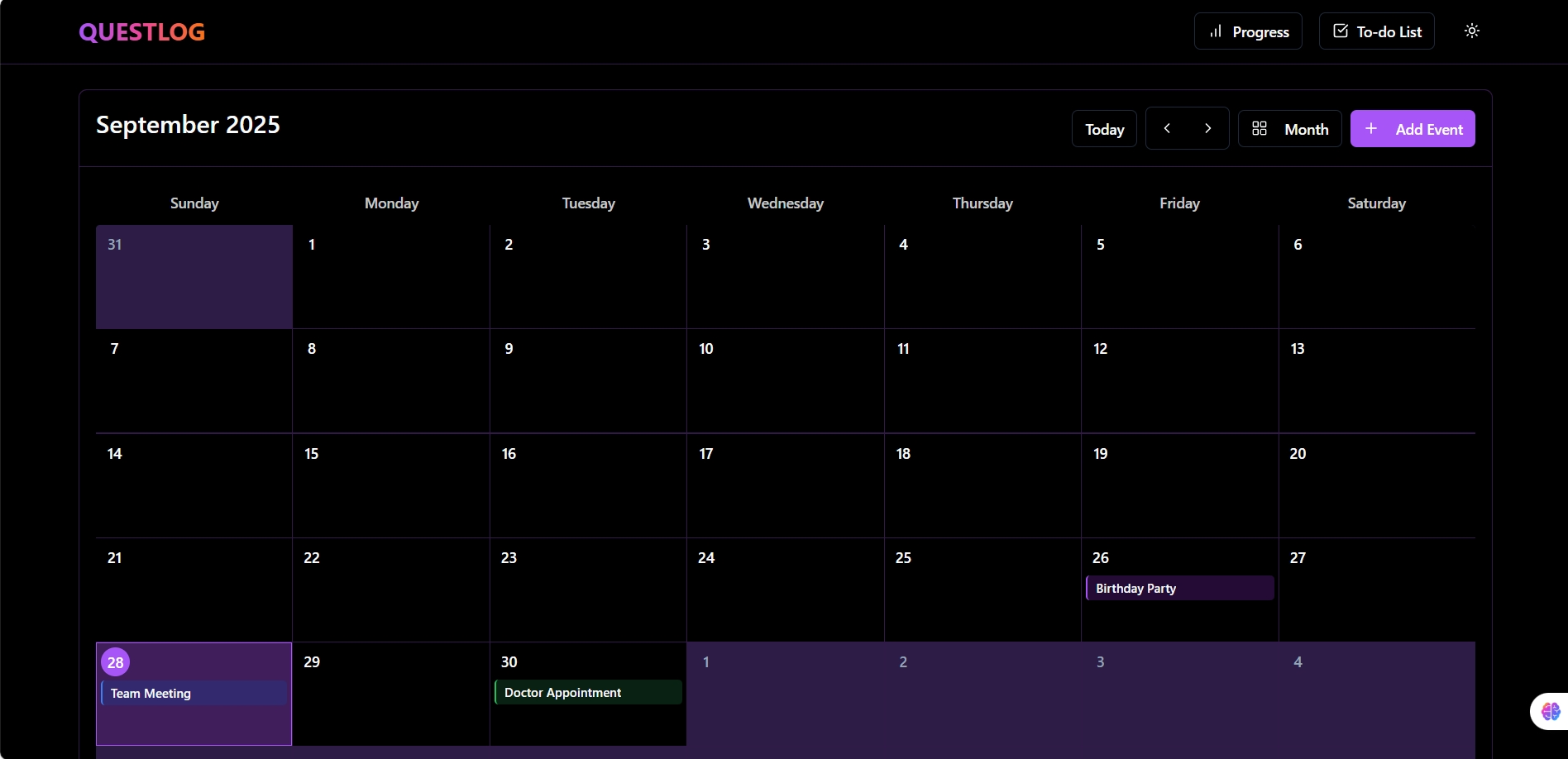Image resolution: width=1568 pixels, height=759 pixels.
Task: Open the Progress page
Action: [1247, 31]
